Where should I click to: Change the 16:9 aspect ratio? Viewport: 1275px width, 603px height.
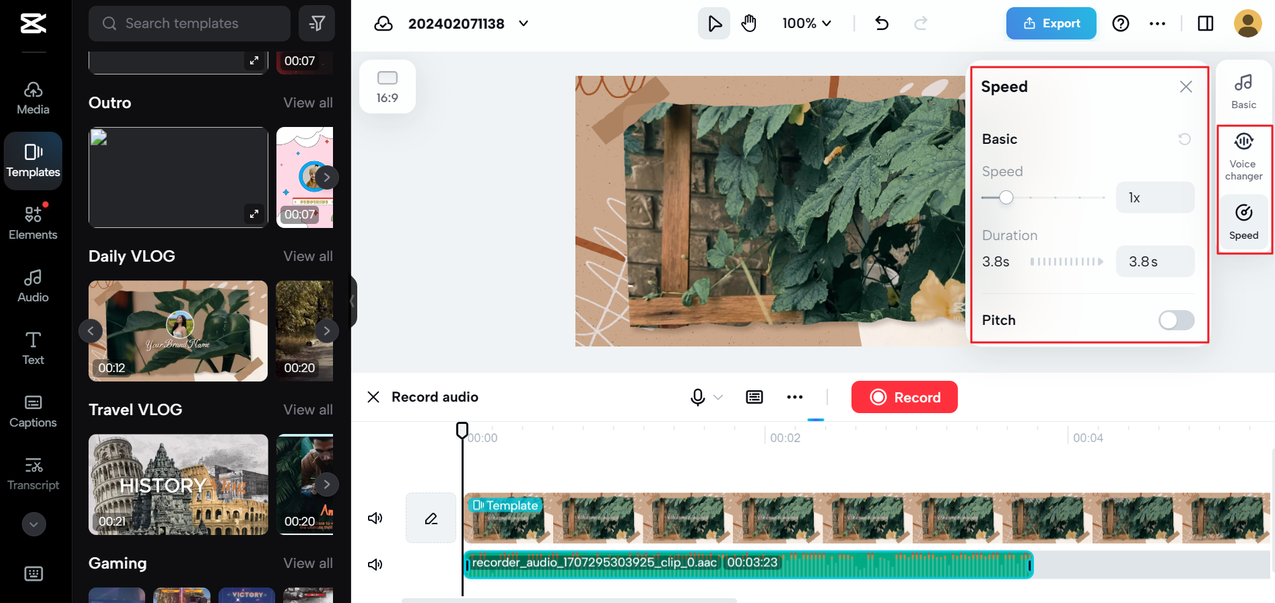(387, 86)
